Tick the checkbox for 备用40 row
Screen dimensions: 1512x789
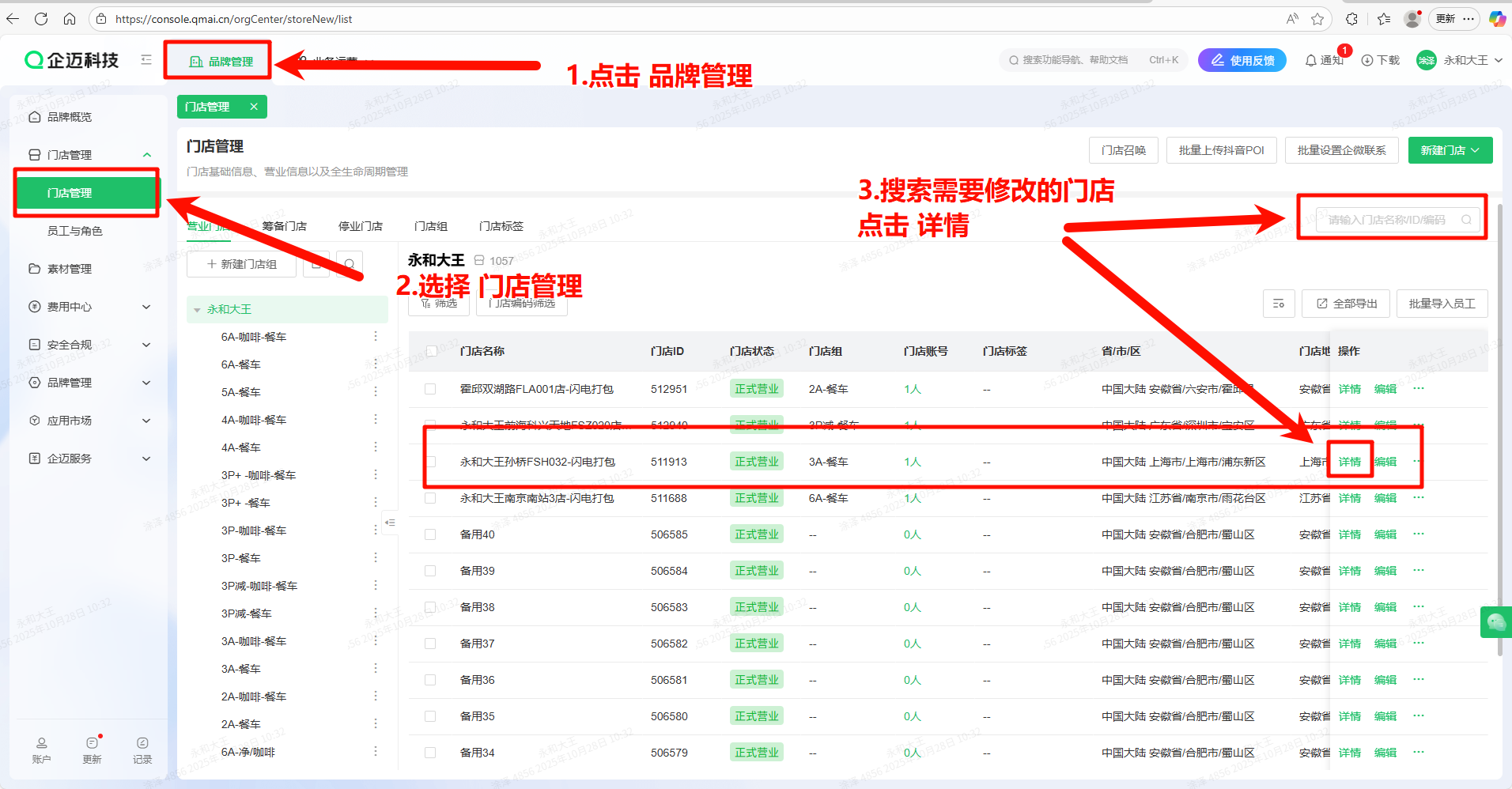tap(430, 534)
